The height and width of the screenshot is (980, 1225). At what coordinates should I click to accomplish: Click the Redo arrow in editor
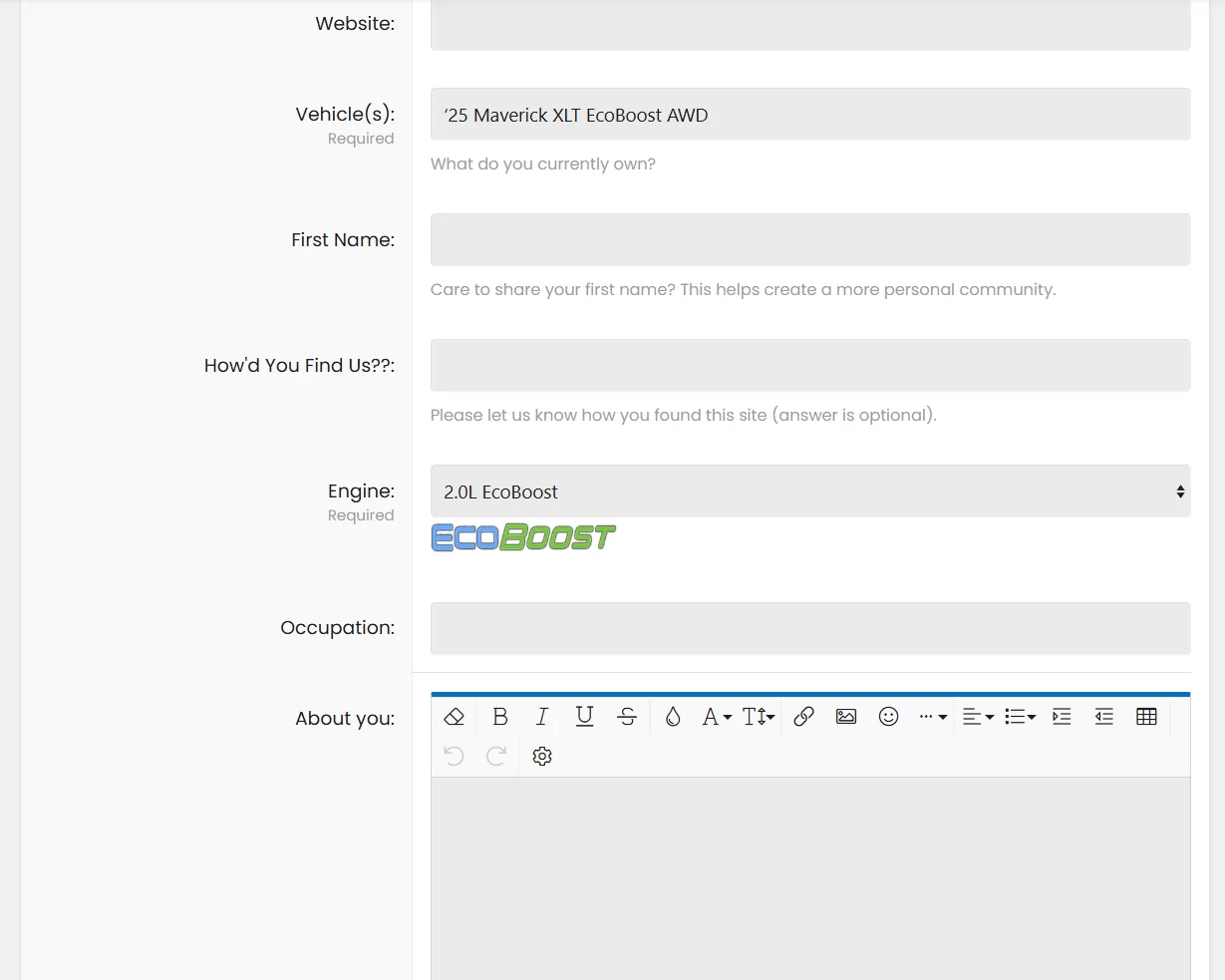tap(496, 756)
